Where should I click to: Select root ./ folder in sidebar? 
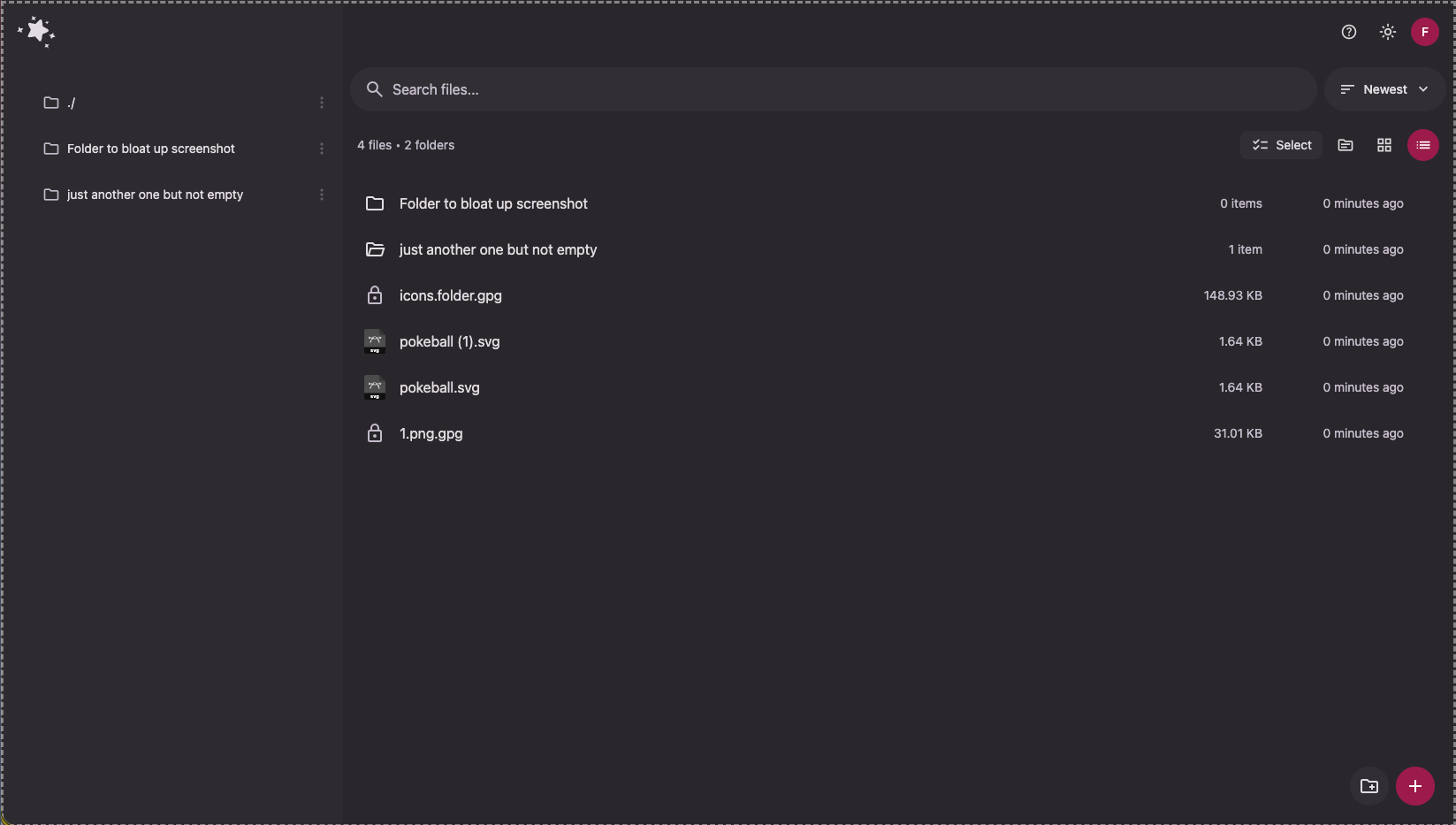(71, 103)
